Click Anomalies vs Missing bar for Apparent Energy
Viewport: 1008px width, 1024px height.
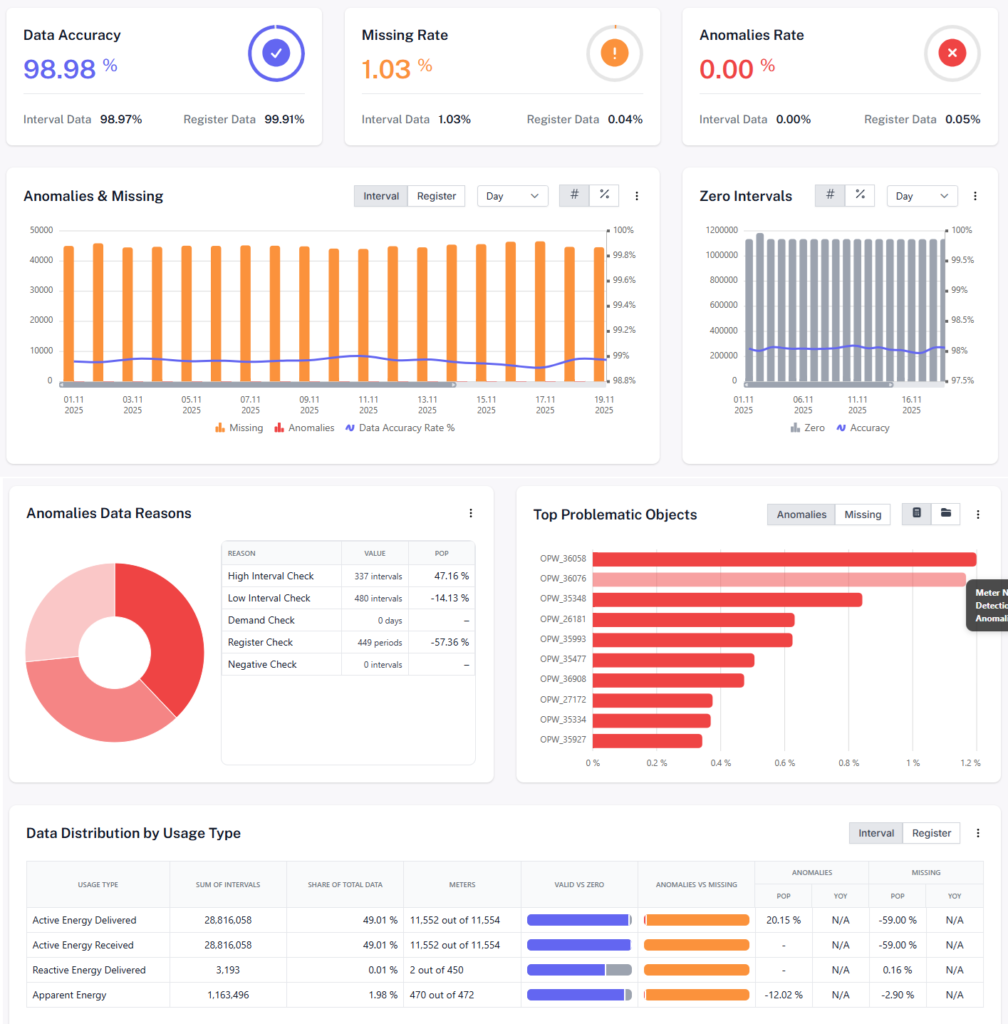click(697, 995)
